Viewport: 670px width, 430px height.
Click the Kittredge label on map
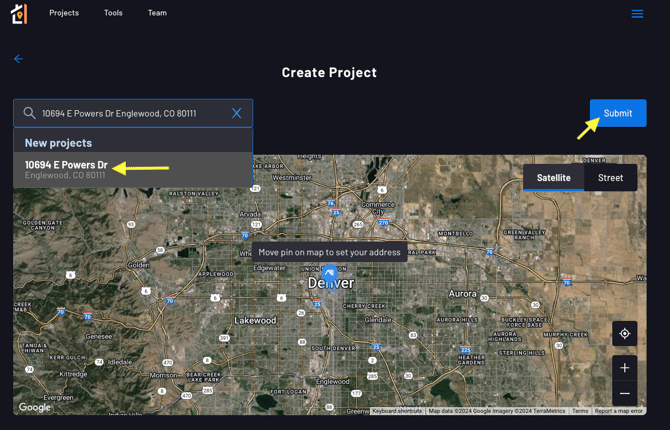tap(73, 374)
